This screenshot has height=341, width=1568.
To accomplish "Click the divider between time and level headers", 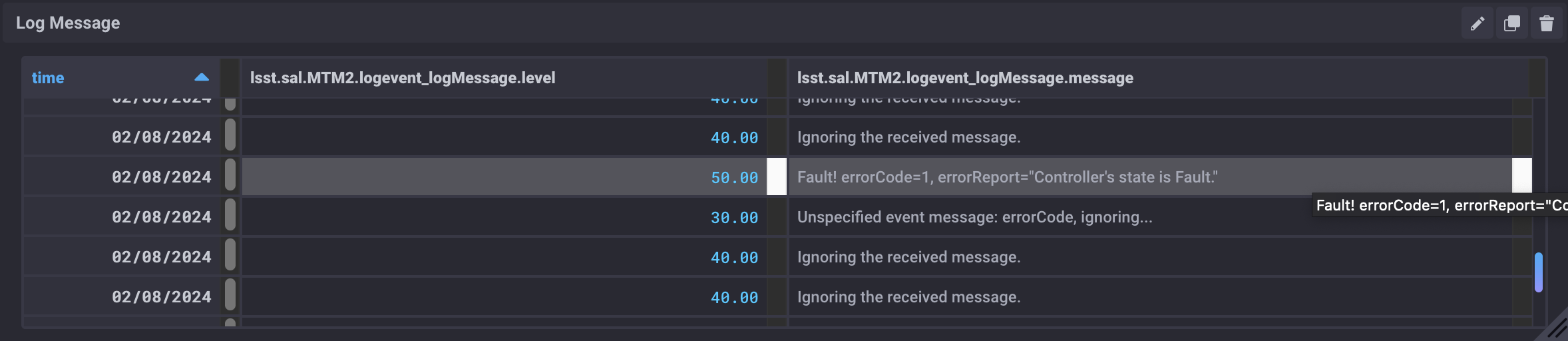I will 230,77.
